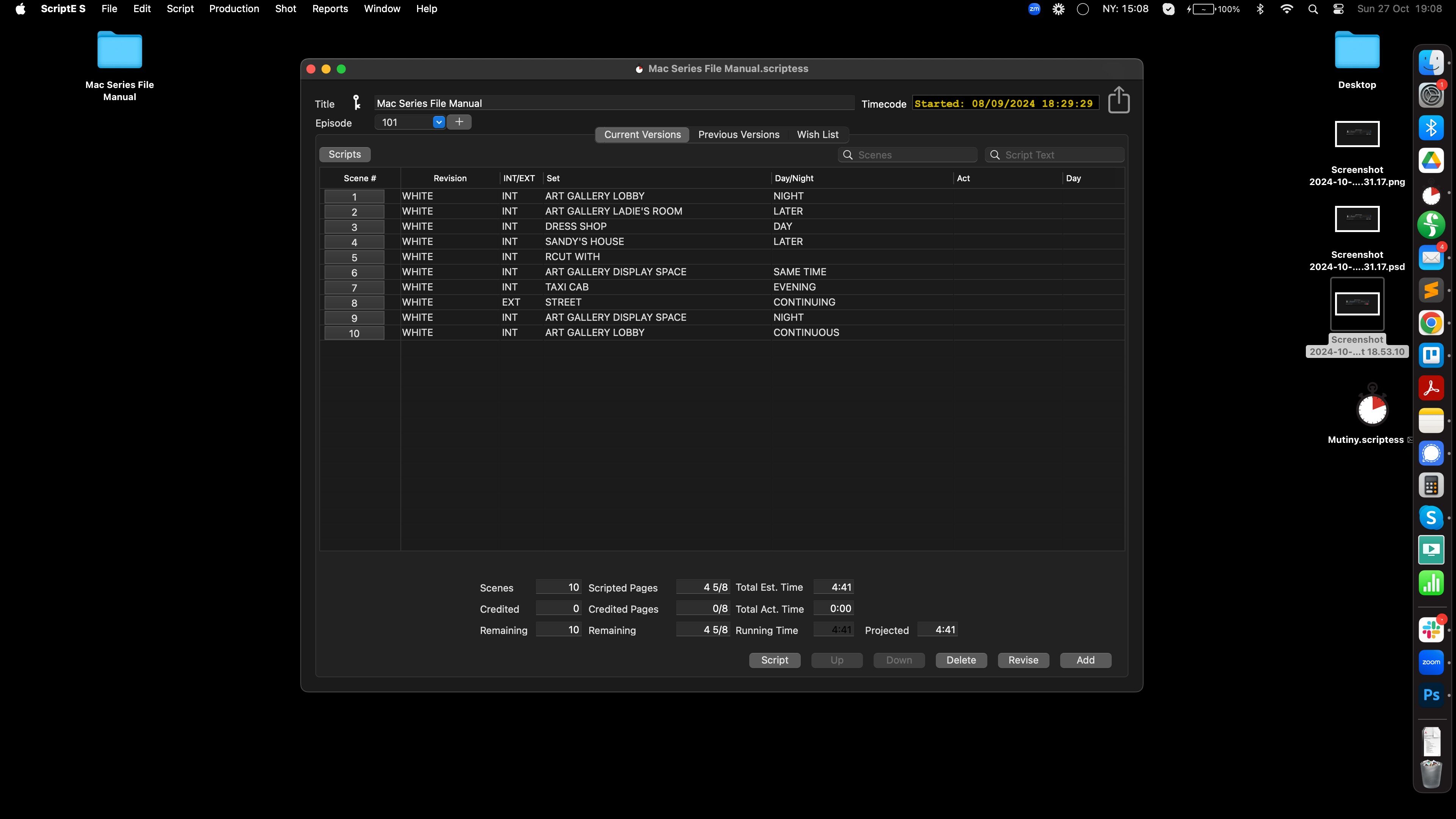Open Photoshop from the dock
Image resolution: width=1456 pixels, height=819 pixels.
[x=1431, y=695]
